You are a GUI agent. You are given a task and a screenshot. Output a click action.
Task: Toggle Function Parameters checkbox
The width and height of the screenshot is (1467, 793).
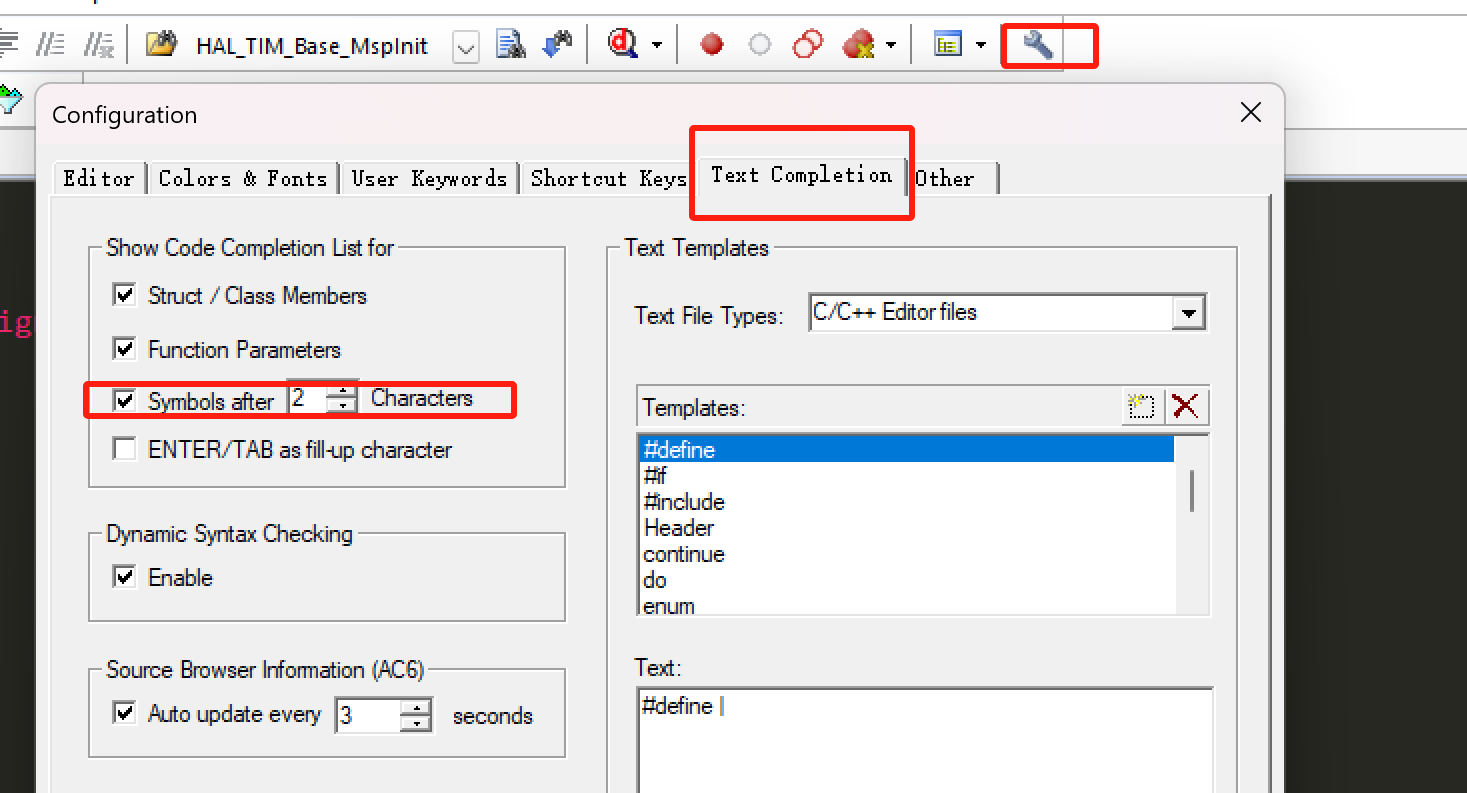pos(125,349)
